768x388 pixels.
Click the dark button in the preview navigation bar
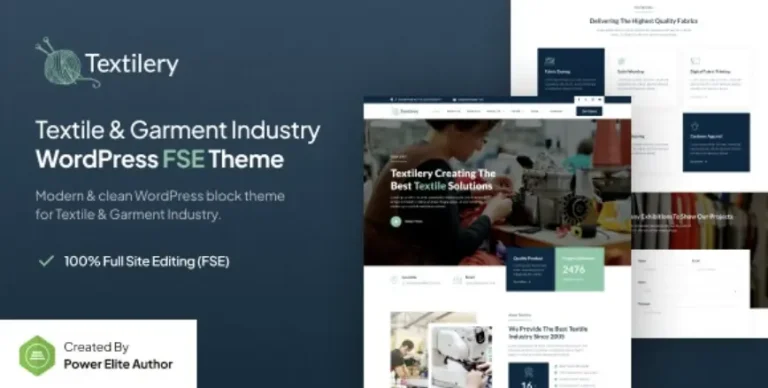coord(589,111)
